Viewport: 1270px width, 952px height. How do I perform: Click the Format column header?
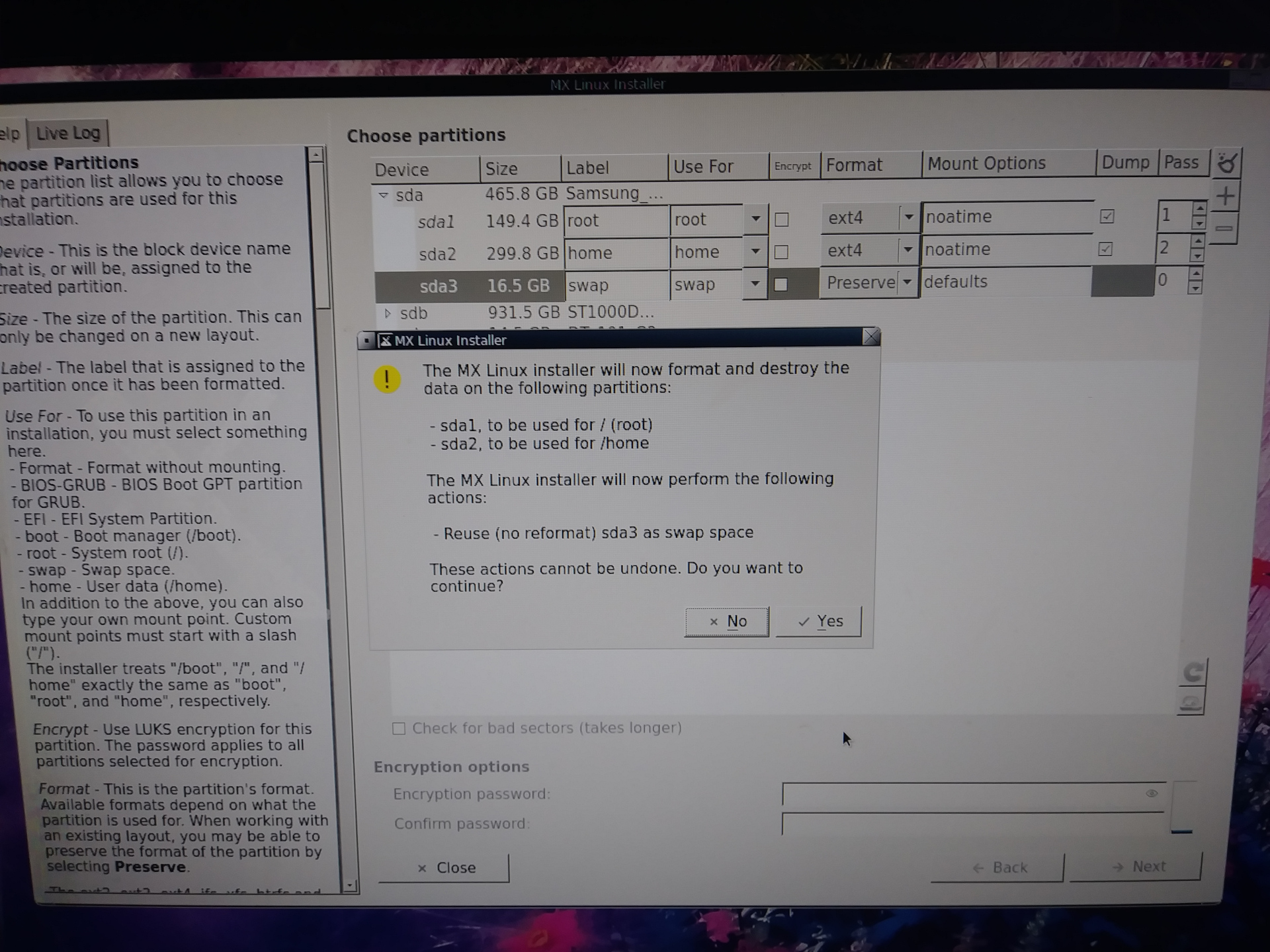tap(871, 165)
